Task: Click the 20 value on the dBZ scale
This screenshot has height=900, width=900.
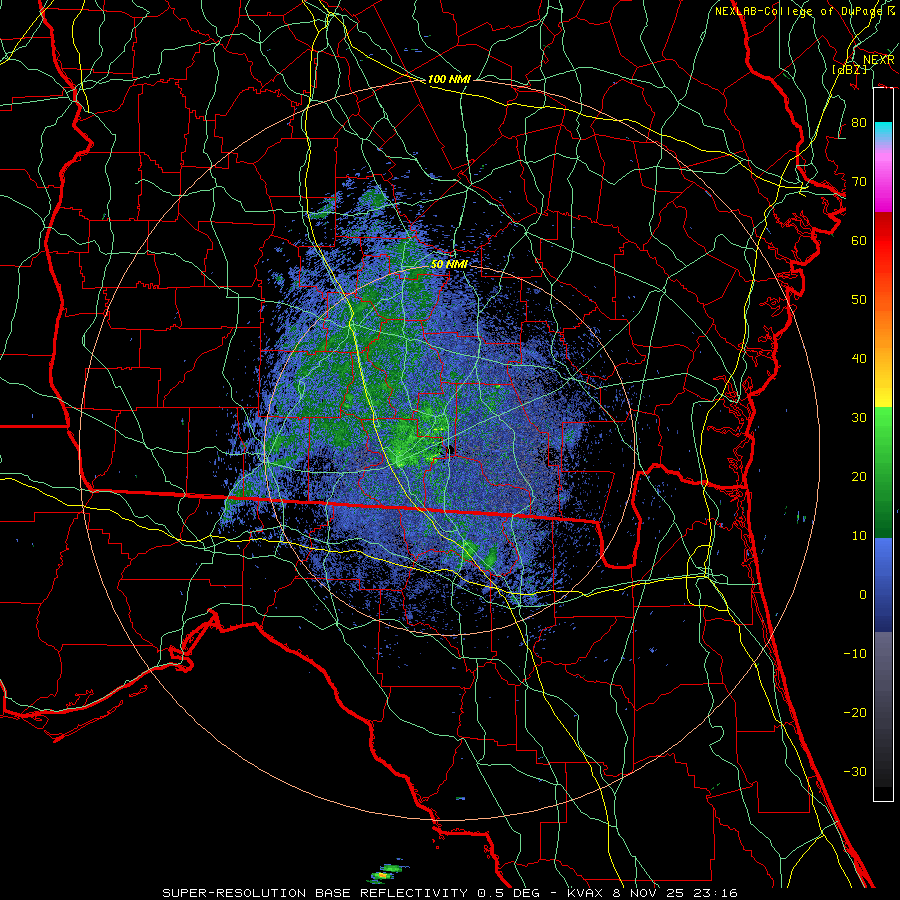Action: [x=859, y=476]
